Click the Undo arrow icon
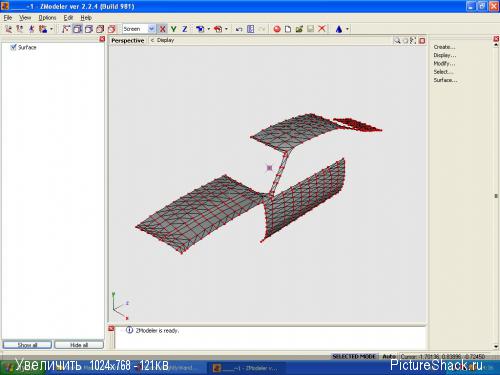This screenshot has height=375, width=500. coord(239,29)
